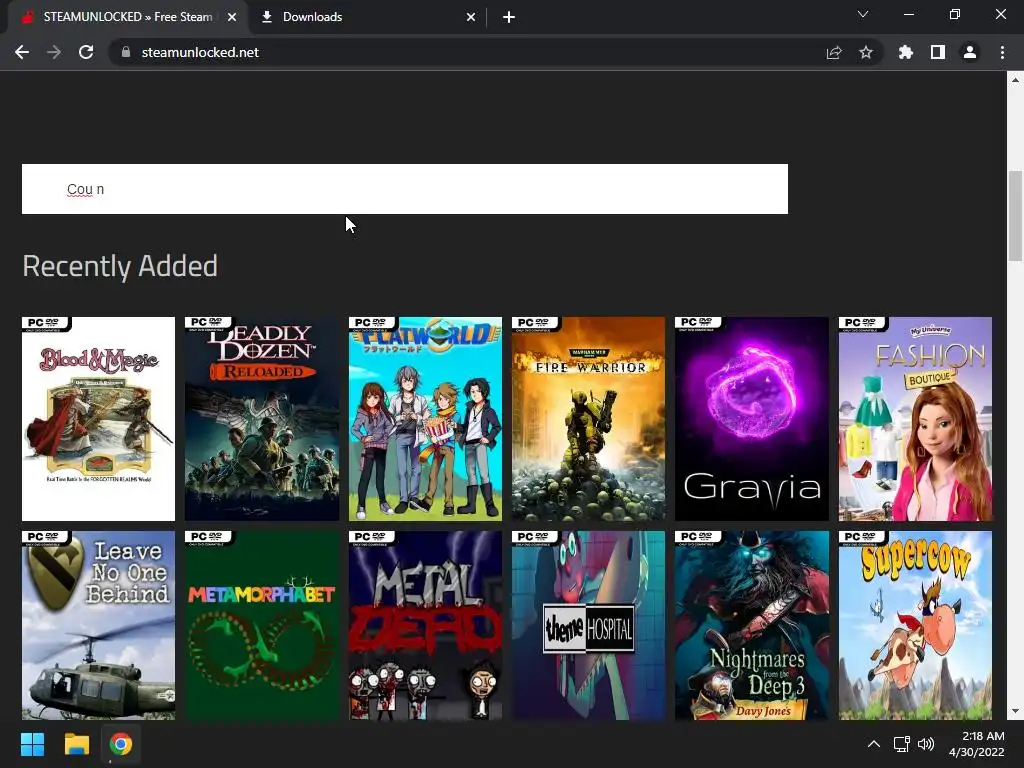Open the Fire Warrior game cover
Image resolution: width=1024 pixels, height=768 pixels.
point(588,419)
